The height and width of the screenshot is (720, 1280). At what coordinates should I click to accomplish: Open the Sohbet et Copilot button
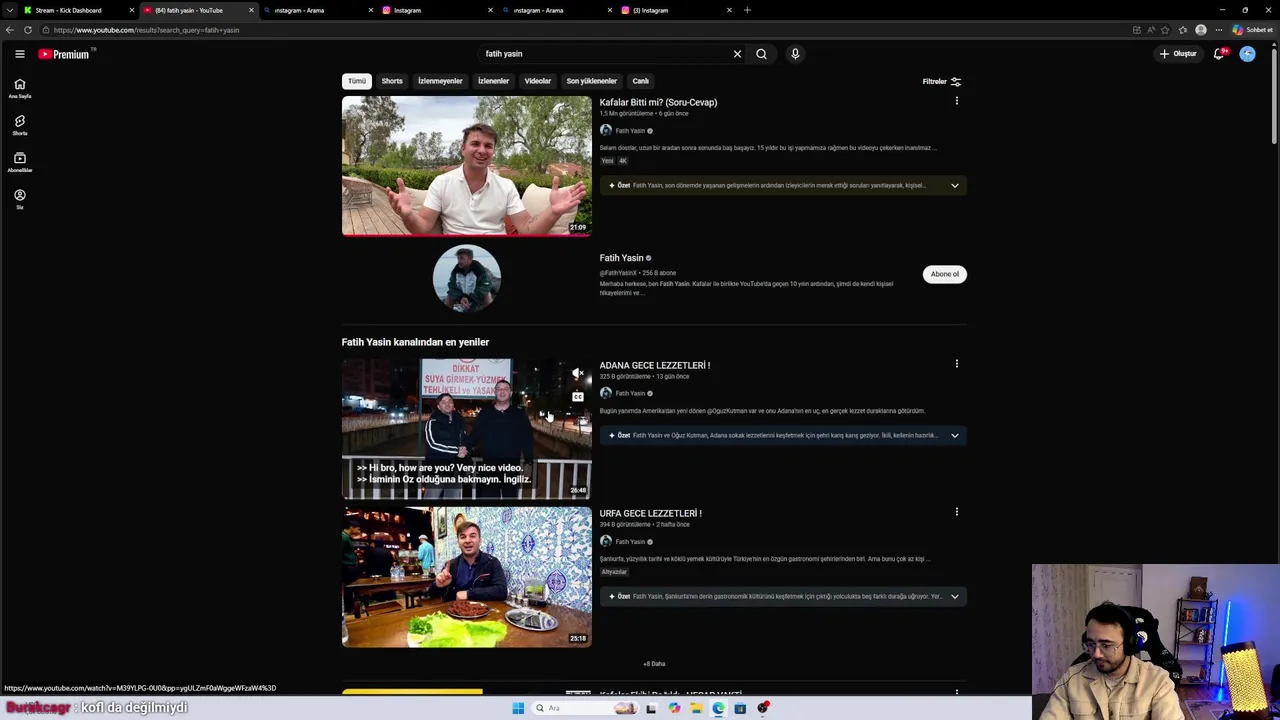pyautogui.click(x=1253, y=30)
